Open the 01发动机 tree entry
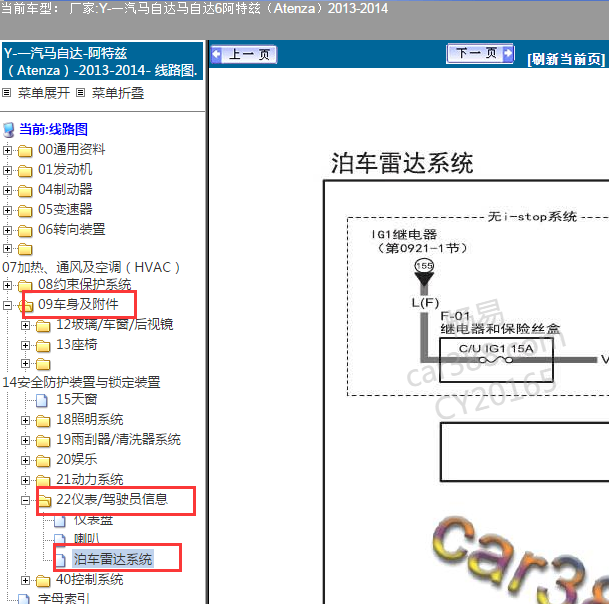This screenshot has height=604, width=609. [65, 169]
